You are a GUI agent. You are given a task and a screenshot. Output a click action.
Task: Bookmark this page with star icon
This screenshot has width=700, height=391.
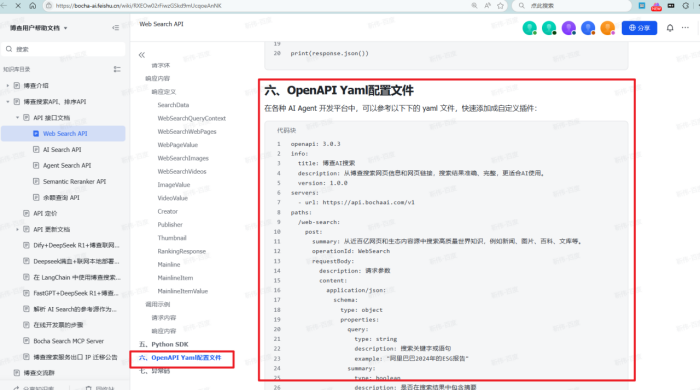point(500,6)
